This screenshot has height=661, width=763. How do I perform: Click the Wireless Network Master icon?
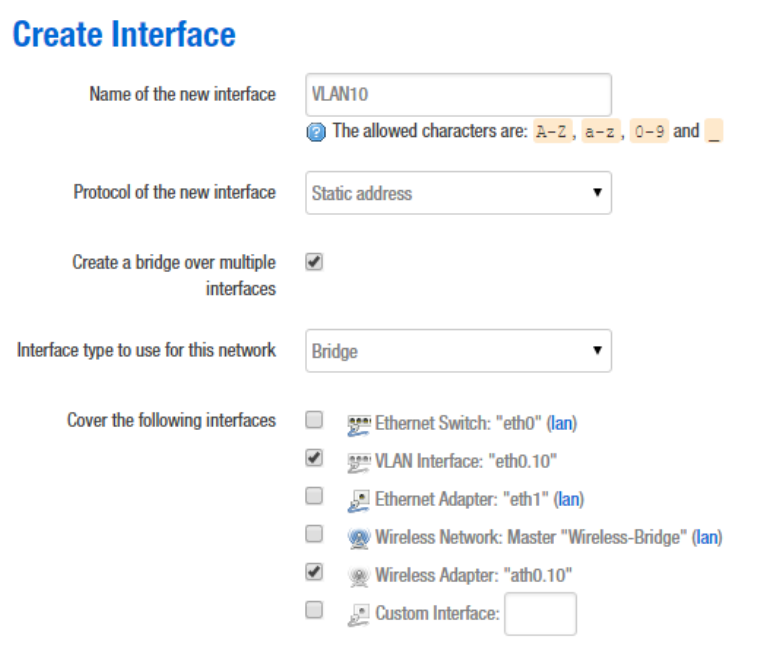click(x=359, y=538)
